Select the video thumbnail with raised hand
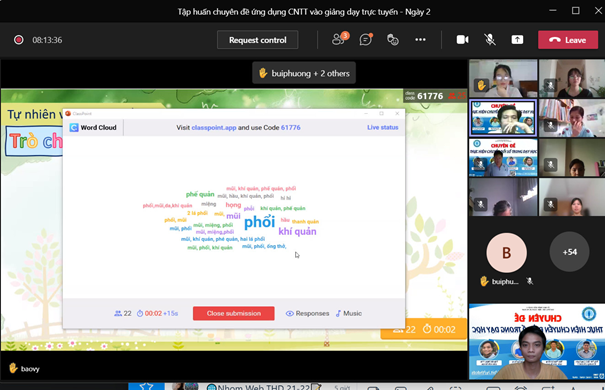The height and width of the screenshot is (390, 605). tap(503, 78)
